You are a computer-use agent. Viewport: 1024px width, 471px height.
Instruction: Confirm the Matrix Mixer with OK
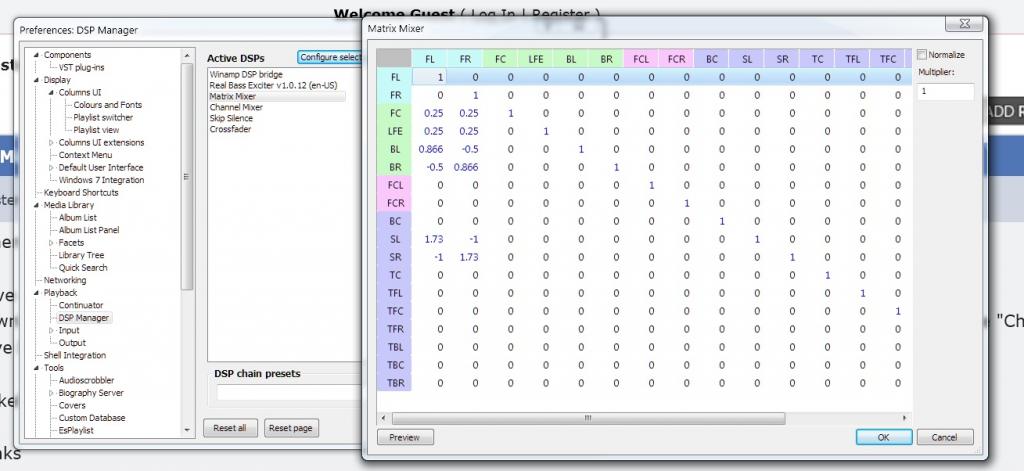882,437
